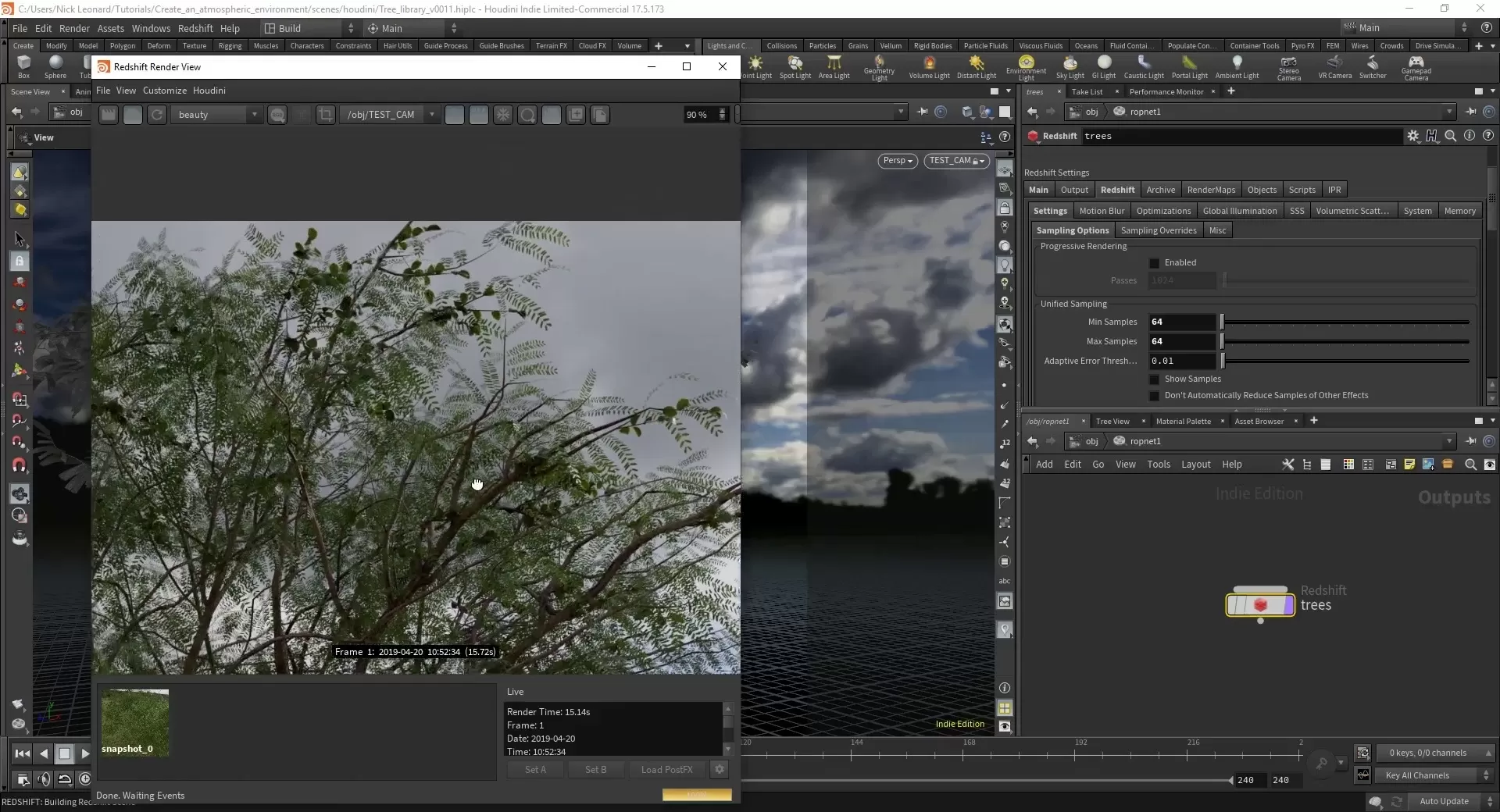Enable Progressive Rendering
The width and height of the screenshot is (1500, 812).
[1155, 262]
